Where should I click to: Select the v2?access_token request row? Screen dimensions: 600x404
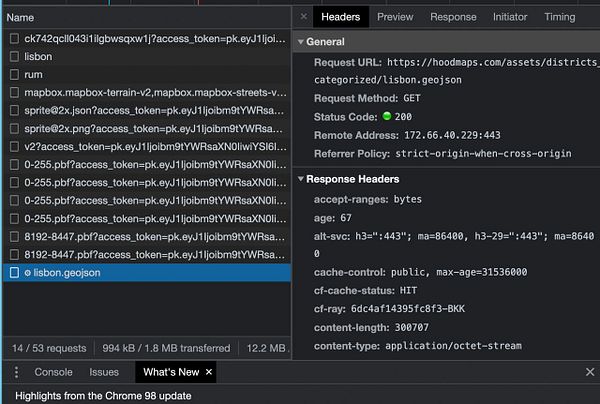147,147
